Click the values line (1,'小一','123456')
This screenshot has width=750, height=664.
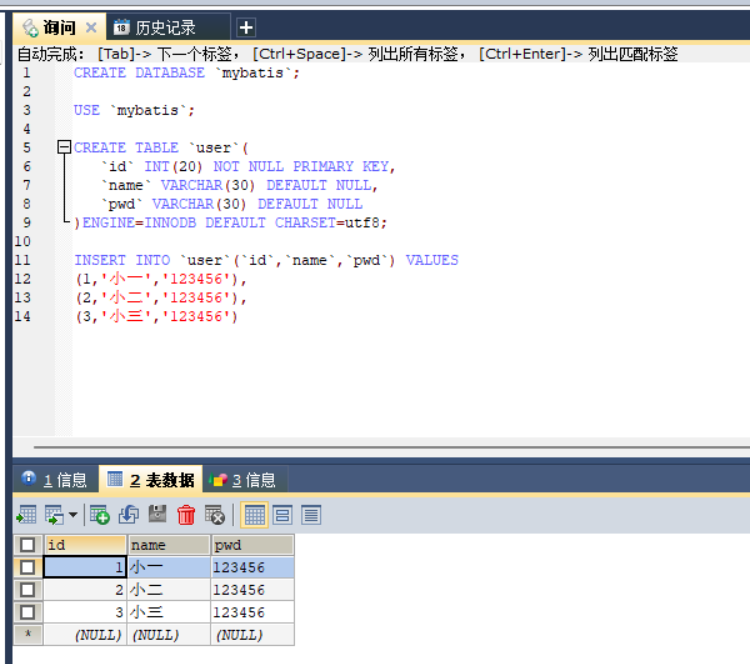coord(161,279)
